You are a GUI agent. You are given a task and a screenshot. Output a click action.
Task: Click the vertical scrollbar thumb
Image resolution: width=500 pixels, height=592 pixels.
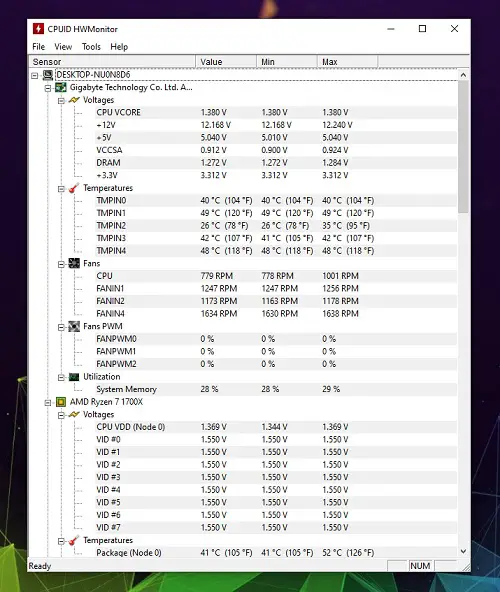[x=463, y=146]
